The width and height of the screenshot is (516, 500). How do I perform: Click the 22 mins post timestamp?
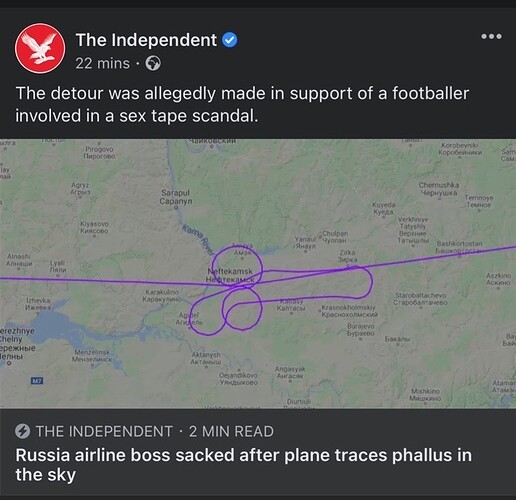[102, 63]
